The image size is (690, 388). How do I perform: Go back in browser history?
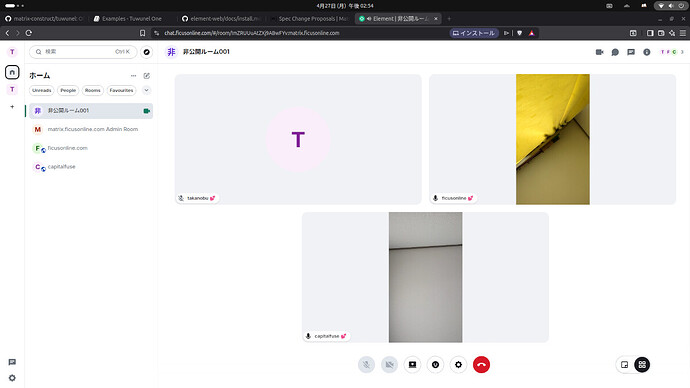pos(7,33)
